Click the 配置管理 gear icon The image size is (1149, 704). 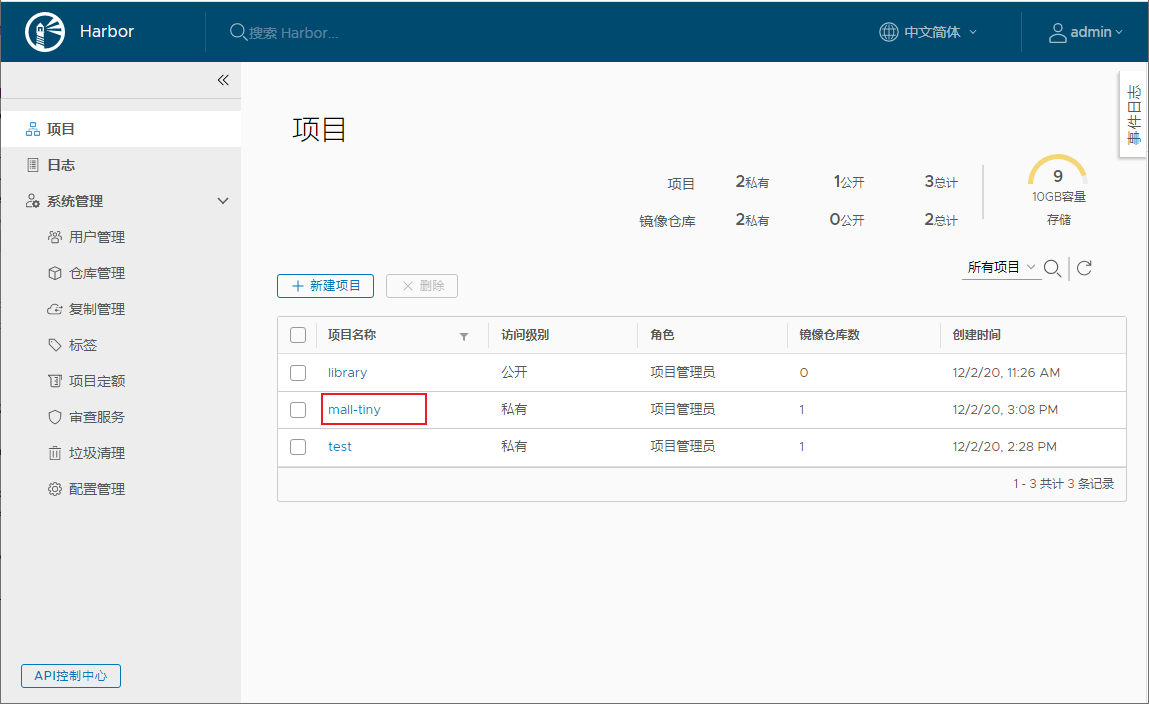point(55,489)
